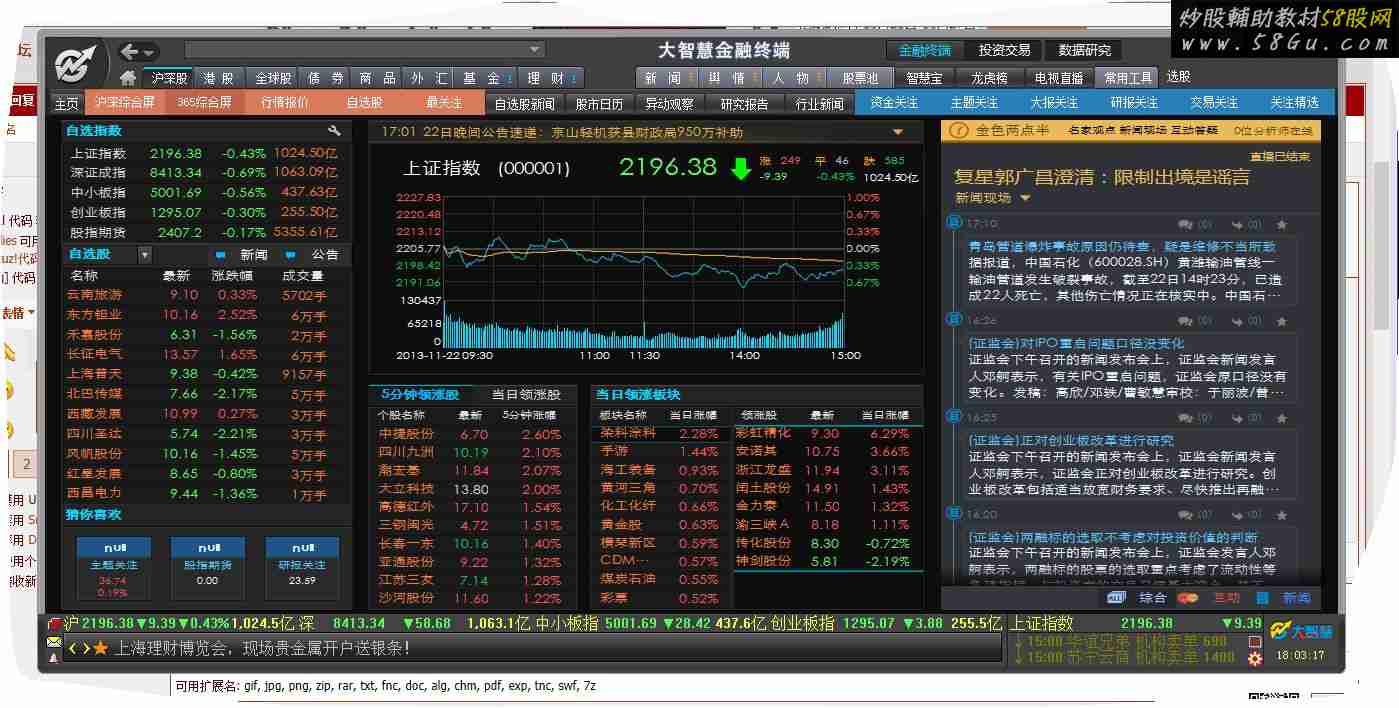This screenshot has height=708, width=1399.
Task: Switch to the 数据研究 mode
Action: click(1084, 50)
